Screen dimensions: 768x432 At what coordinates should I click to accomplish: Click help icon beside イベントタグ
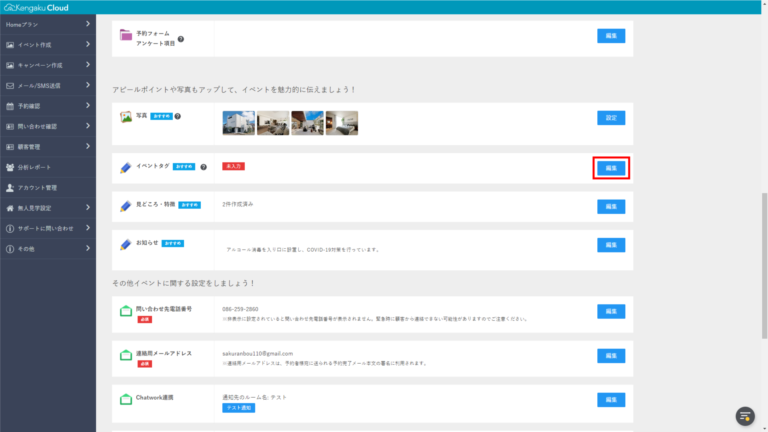pos(203,167)
